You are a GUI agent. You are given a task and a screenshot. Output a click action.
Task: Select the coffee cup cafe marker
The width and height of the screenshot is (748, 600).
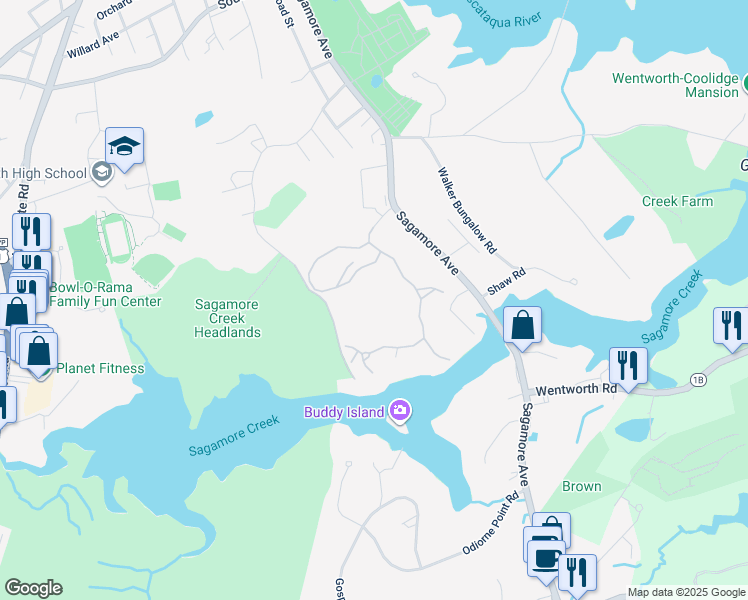(x=547, y=559)
